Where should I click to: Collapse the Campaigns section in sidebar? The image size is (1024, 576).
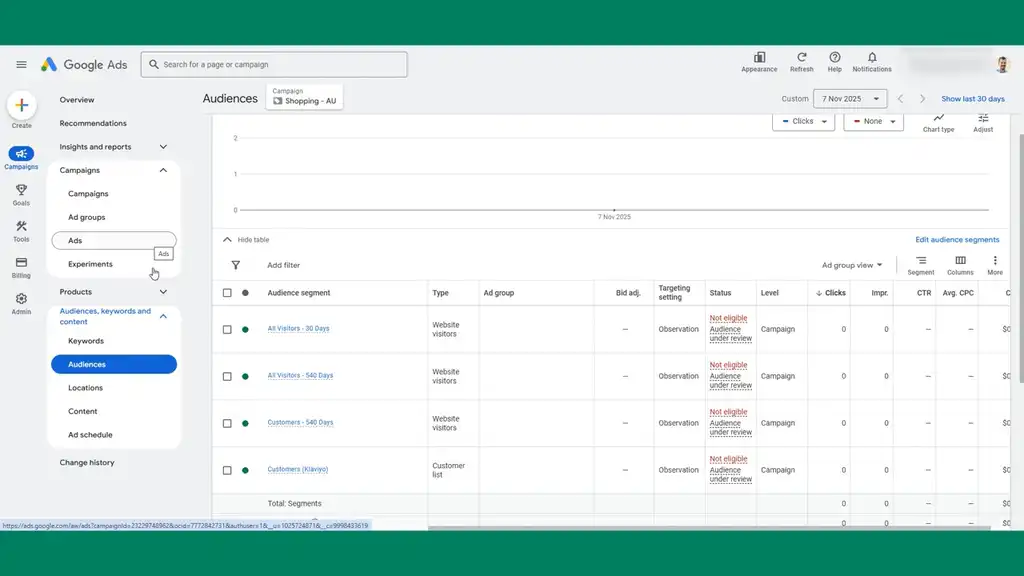(163, 170)
